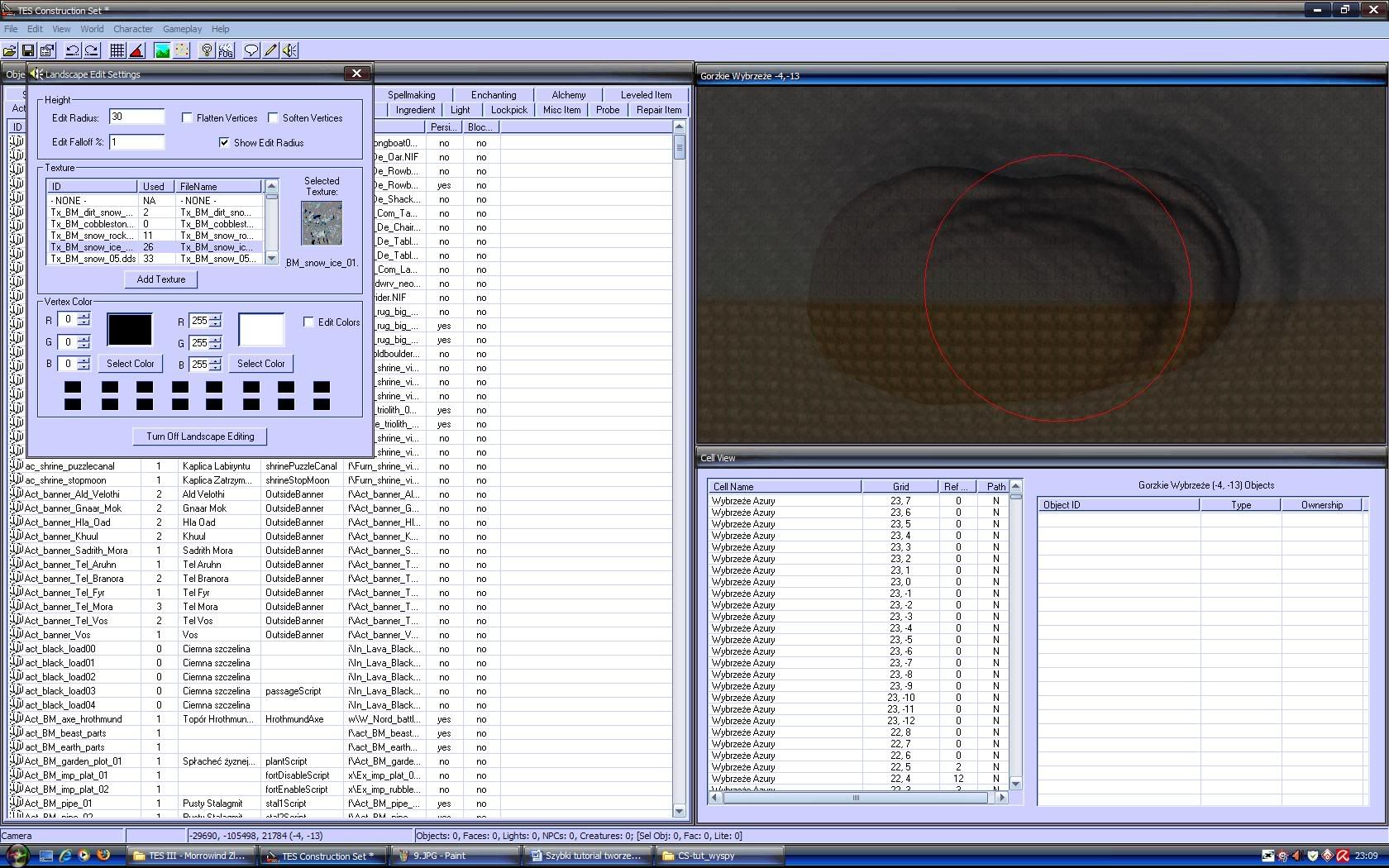The width and height of the screenshot is (1389, 868).
Task: Decrease the right G 255 value spinner
Action: point(216,346)
